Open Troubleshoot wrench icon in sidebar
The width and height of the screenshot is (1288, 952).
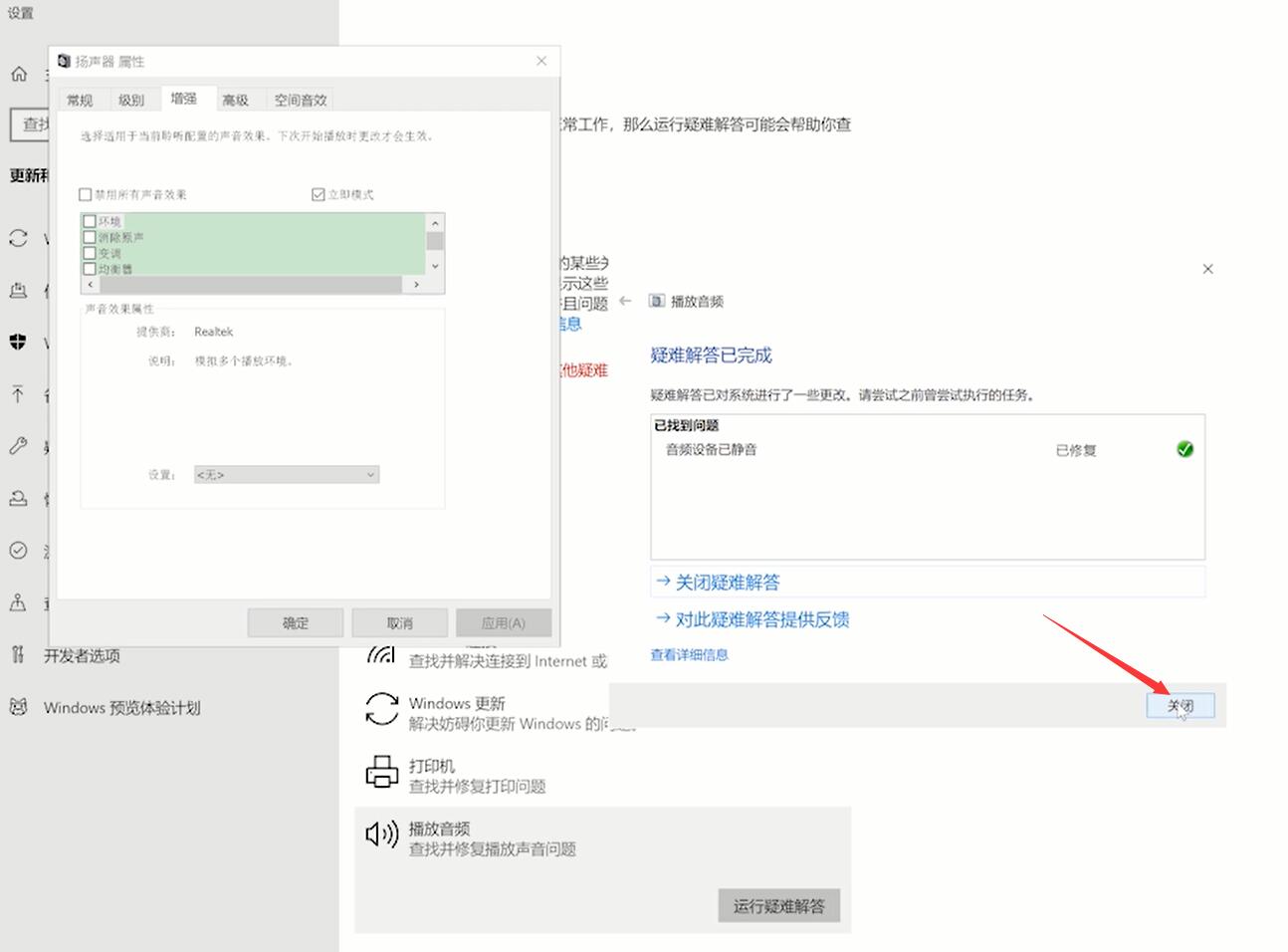click(x=18, y=446)
